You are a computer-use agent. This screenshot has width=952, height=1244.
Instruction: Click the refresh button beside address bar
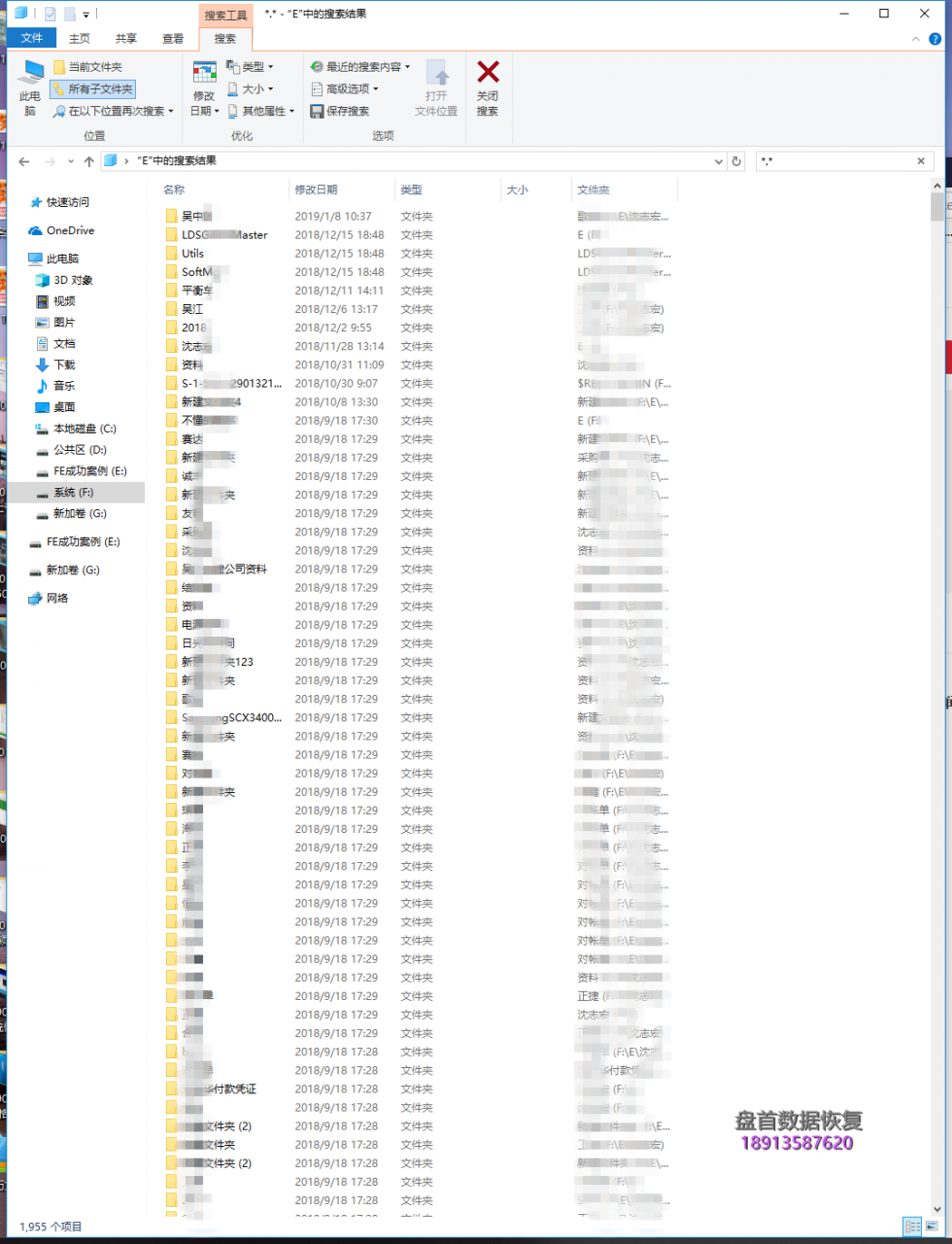point(736,161)
